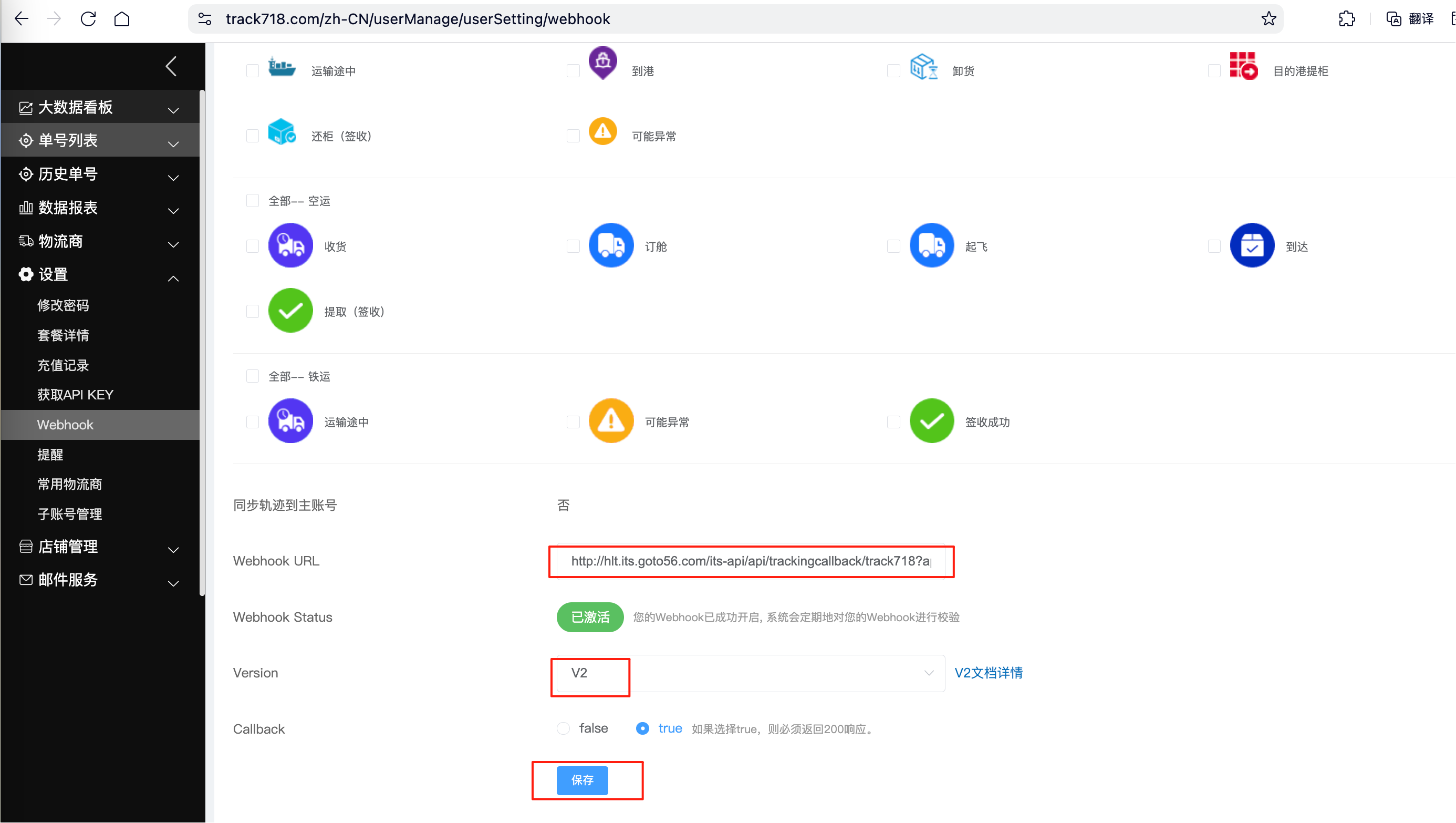Expand the 数据报表 sidebar section
Screen dimensions: 1456x823
point(100,208)
